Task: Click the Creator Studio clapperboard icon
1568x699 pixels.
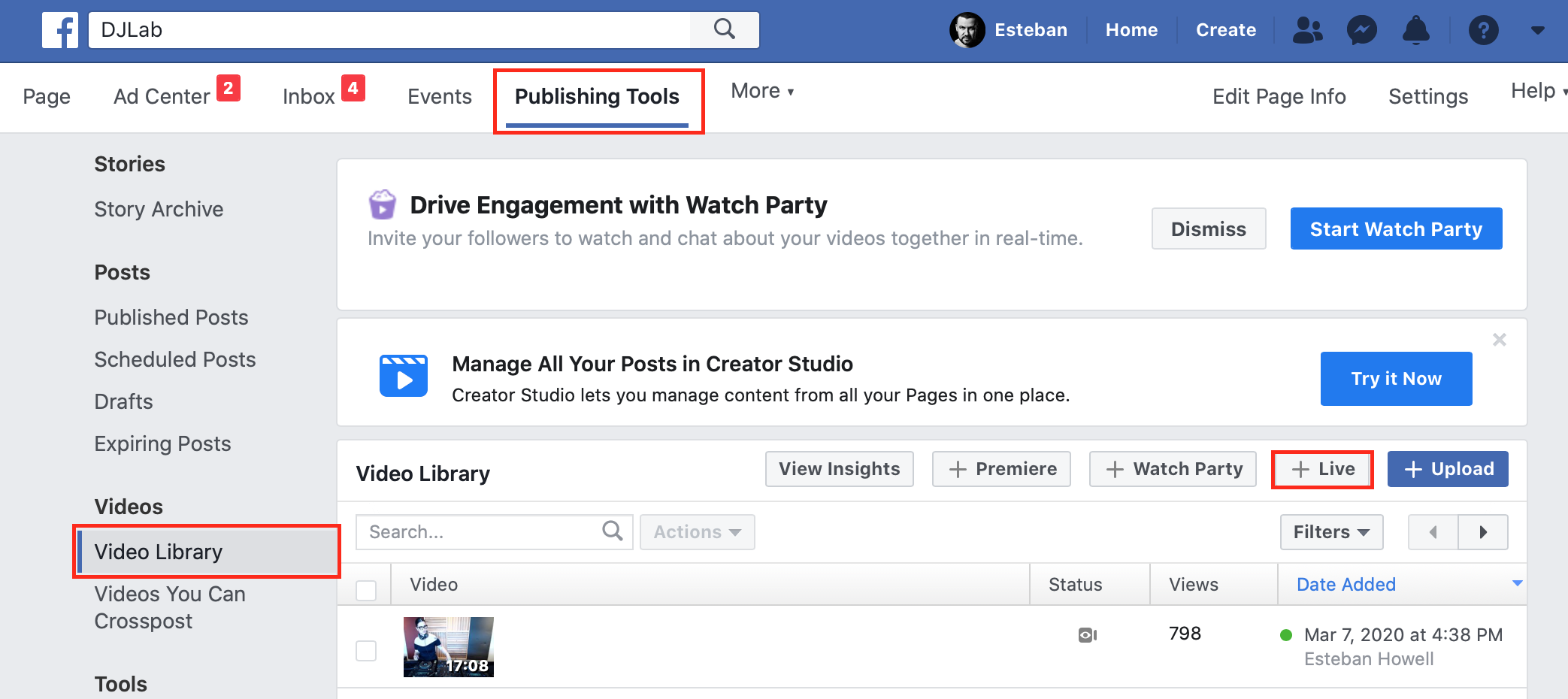Action: coord(403,375)
